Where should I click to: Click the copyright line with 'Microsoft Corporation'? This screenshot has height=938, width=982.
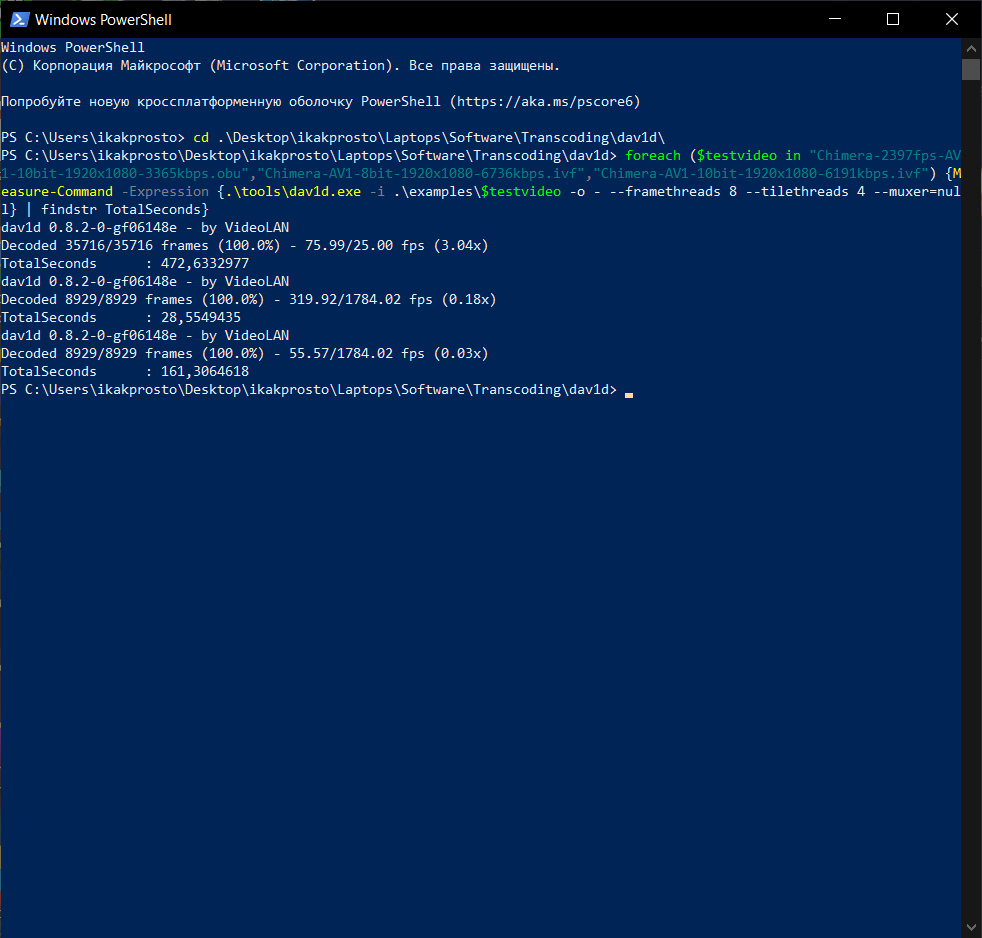point(281,66)
